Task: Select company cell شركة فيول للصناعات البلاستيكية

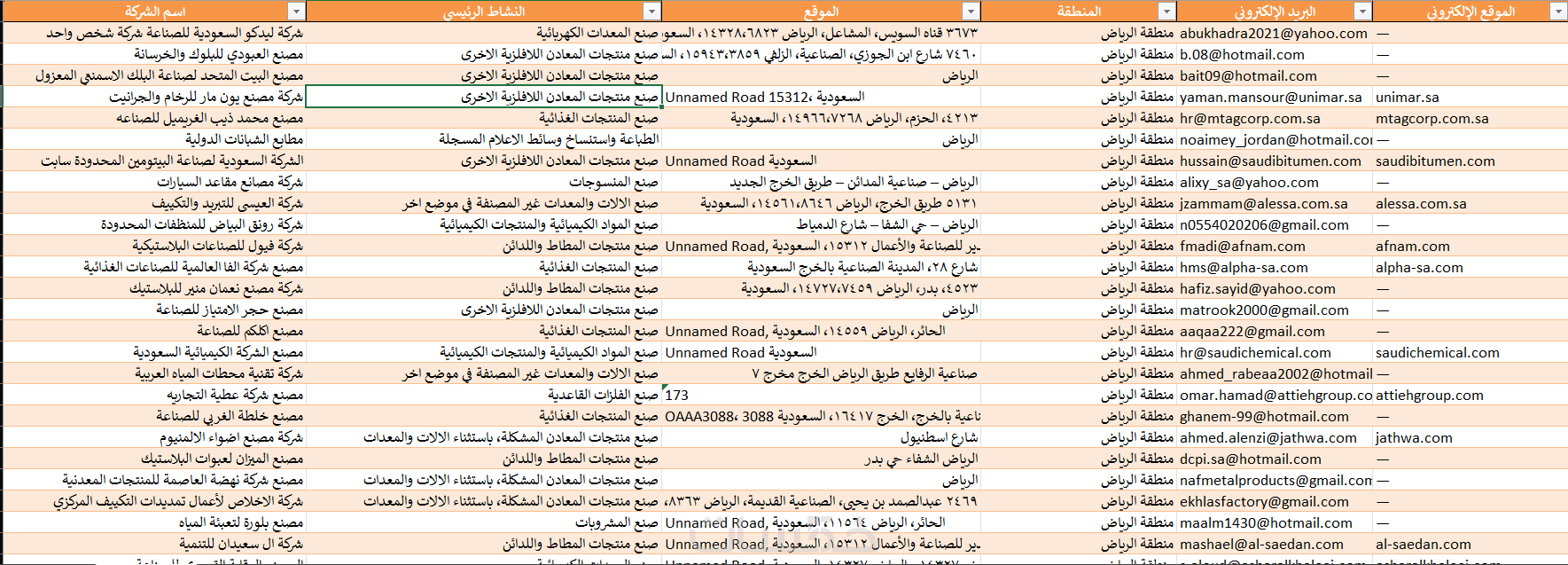Action: coord(153,246)
